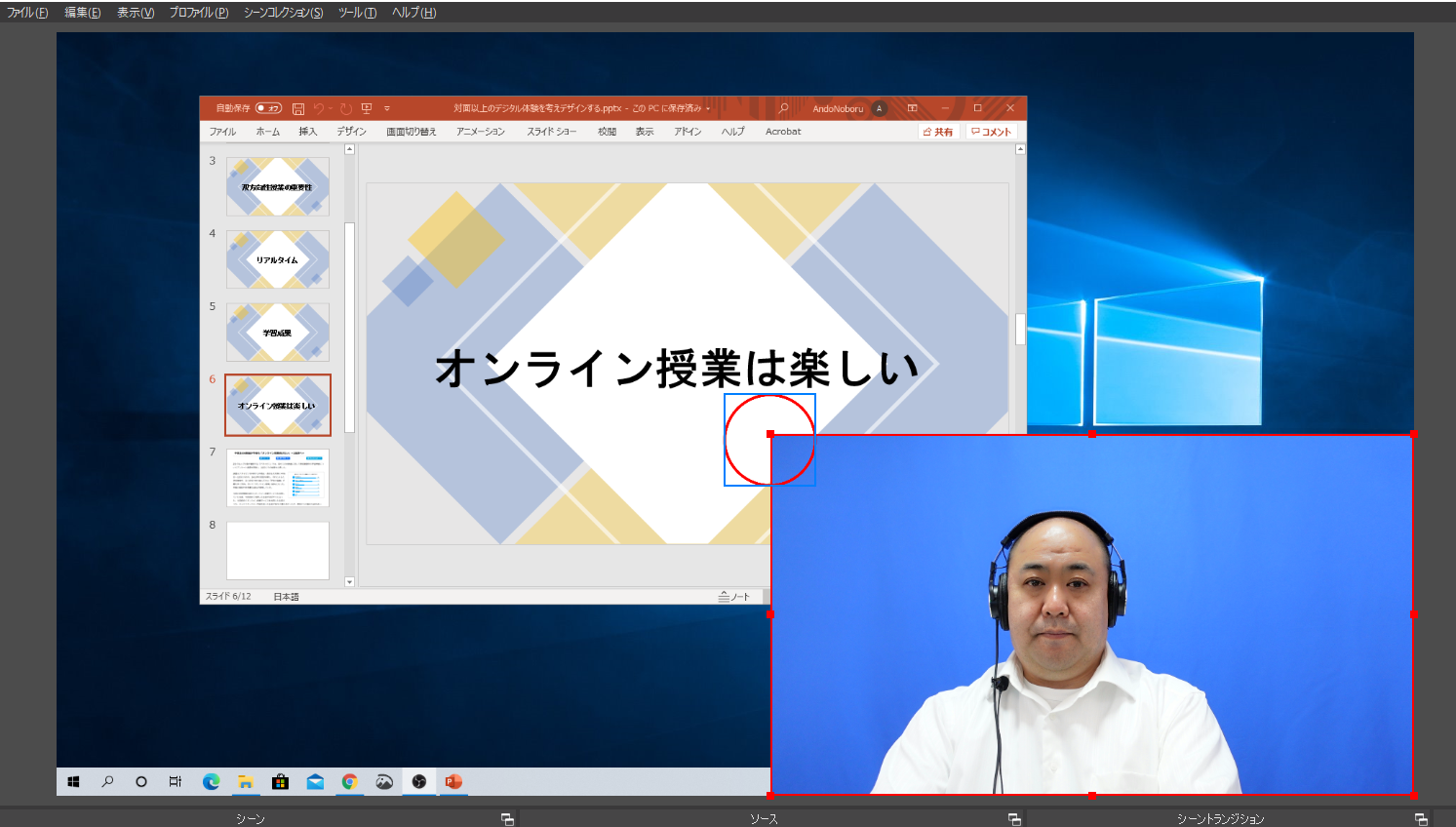Click the slide panel vertical scrollbar thumb
Viewport: 1456px width, 827px height.
pos(350,328)
